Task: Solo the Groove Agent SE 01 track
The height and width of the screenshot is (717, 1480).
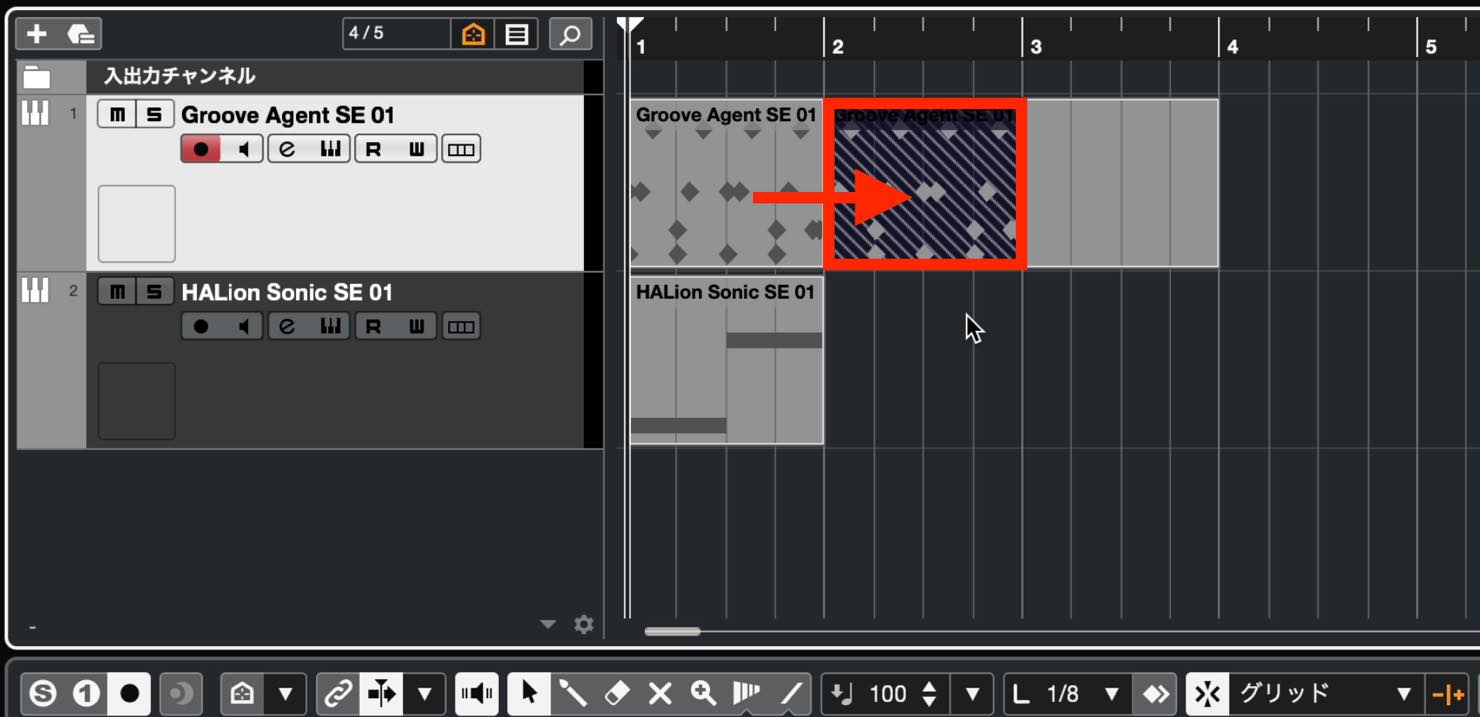Action: 154,115
